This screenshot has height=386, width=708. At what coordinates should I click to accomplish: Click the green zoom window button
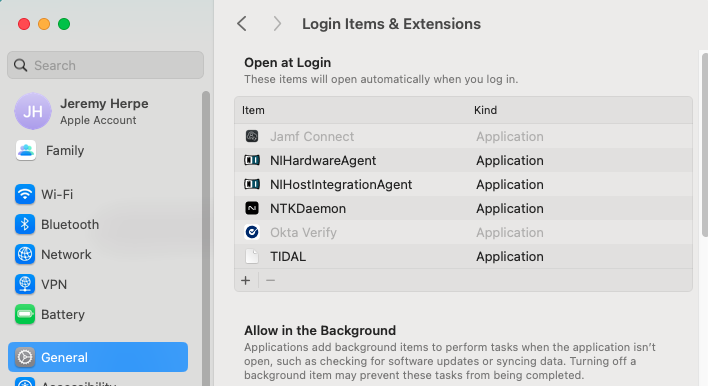coord(64,24)
